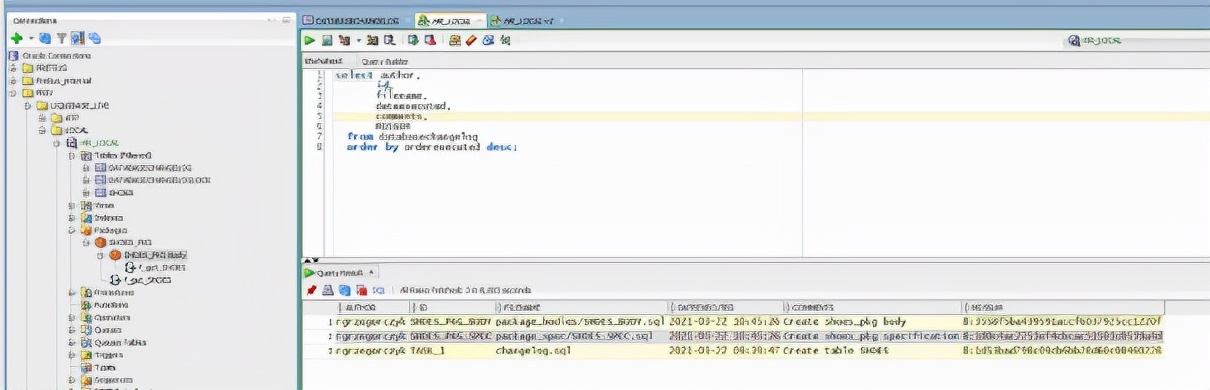Minimize the Connections panel
1210x390 pixels.
tap(286, 19)
